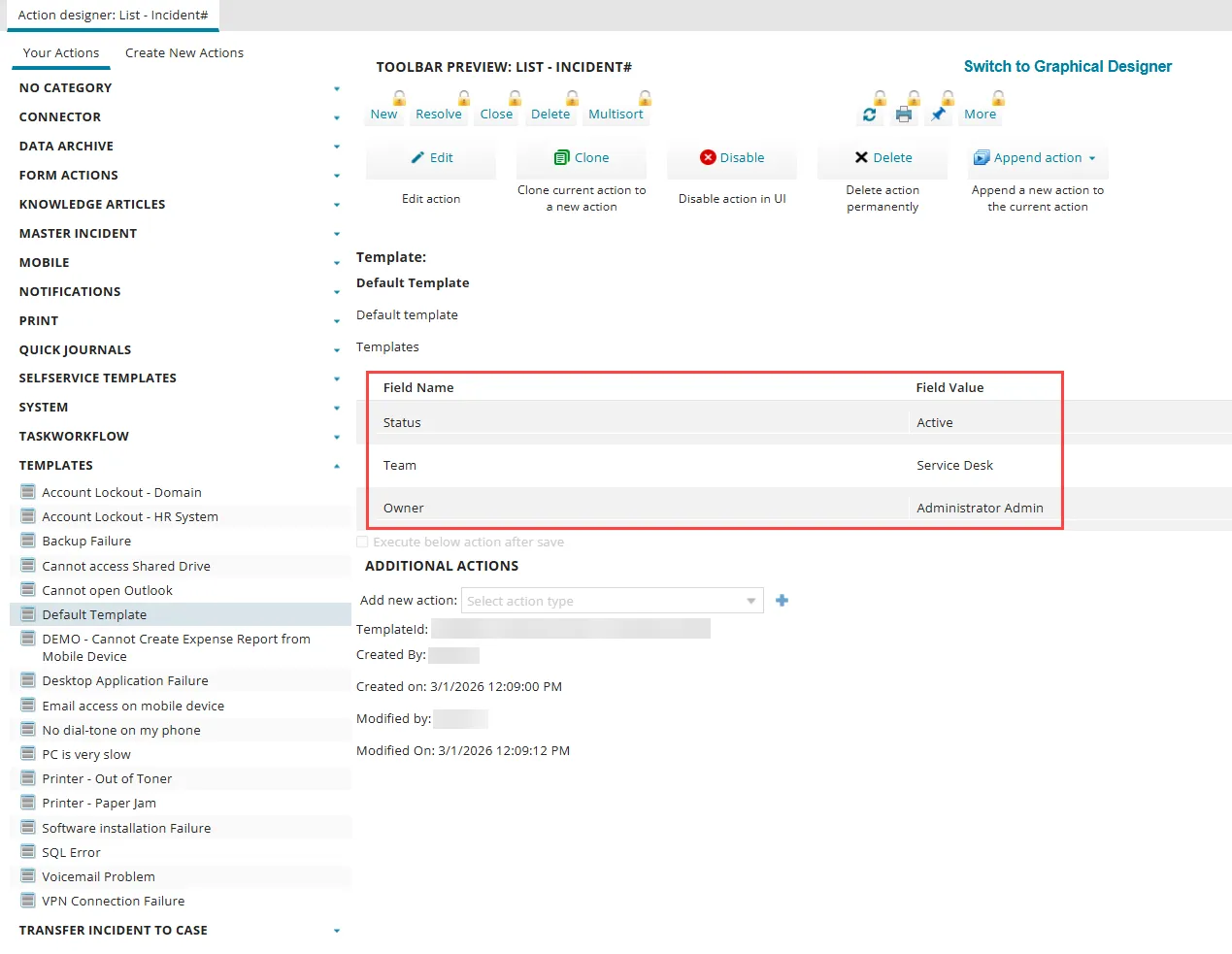Select Printer - Out of Toner template
Viewport: 1232px width, 954px height.
point(107,779)
